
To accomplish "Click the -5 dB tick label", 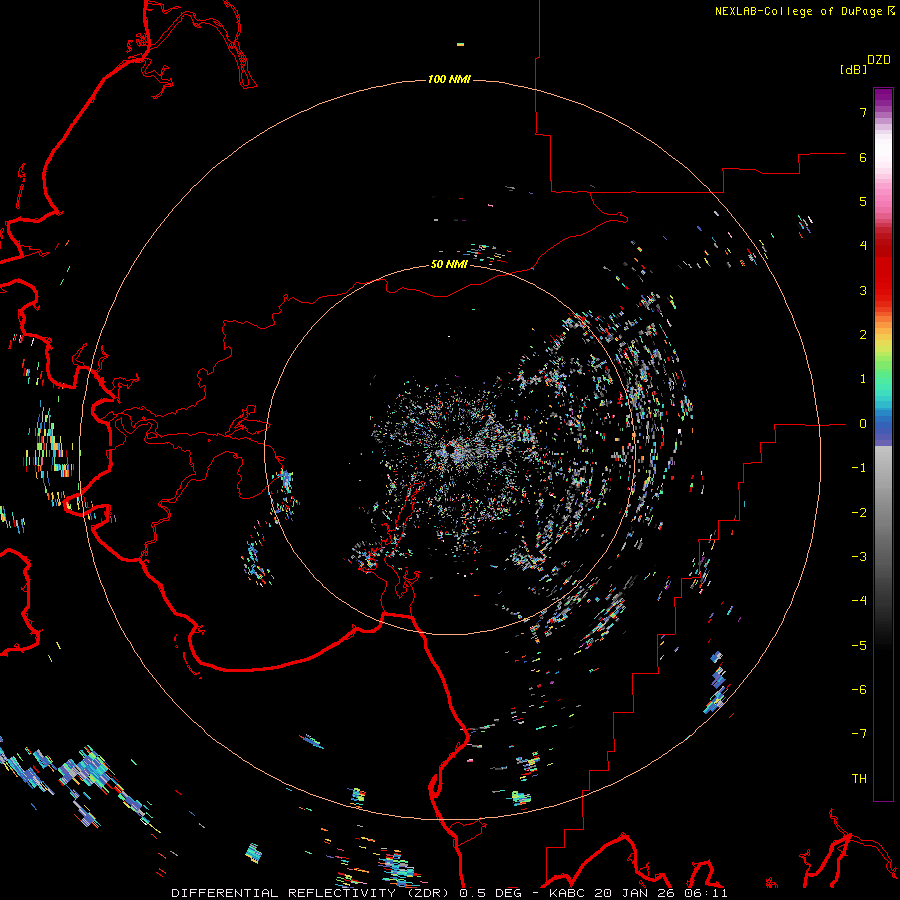I will 859,646.
